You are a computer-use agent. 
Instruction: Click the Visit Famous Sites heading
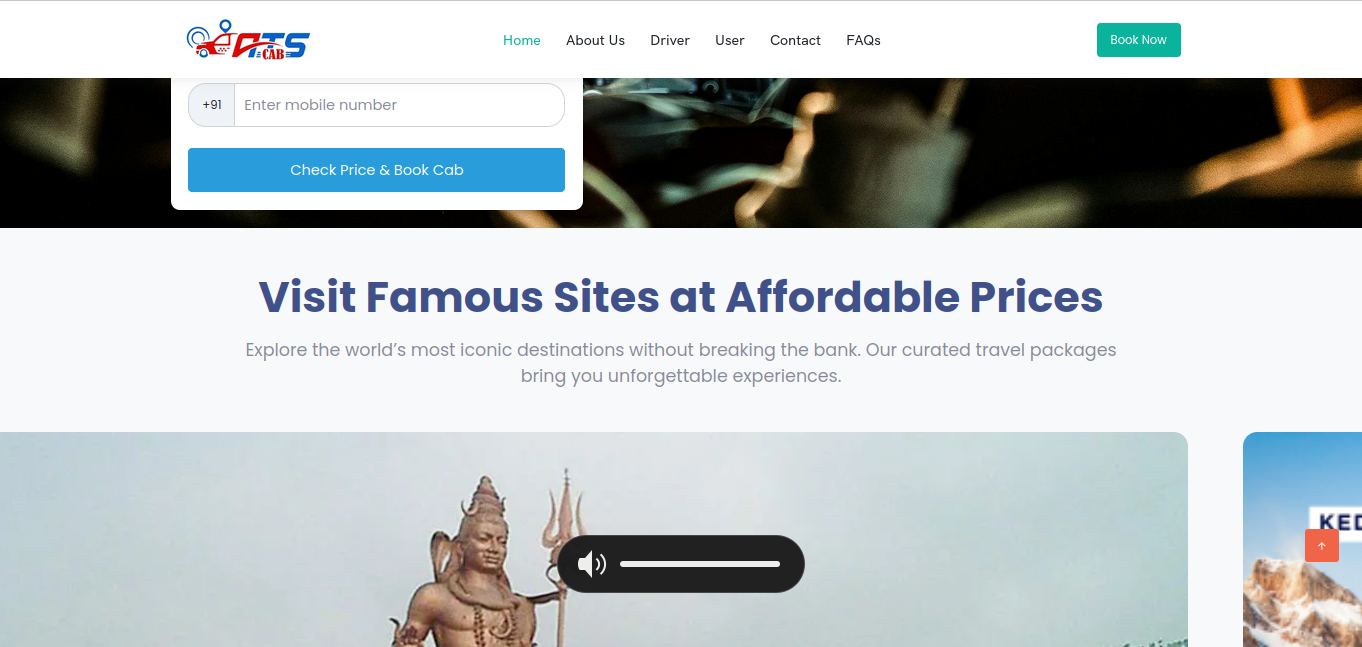point(681,297)
